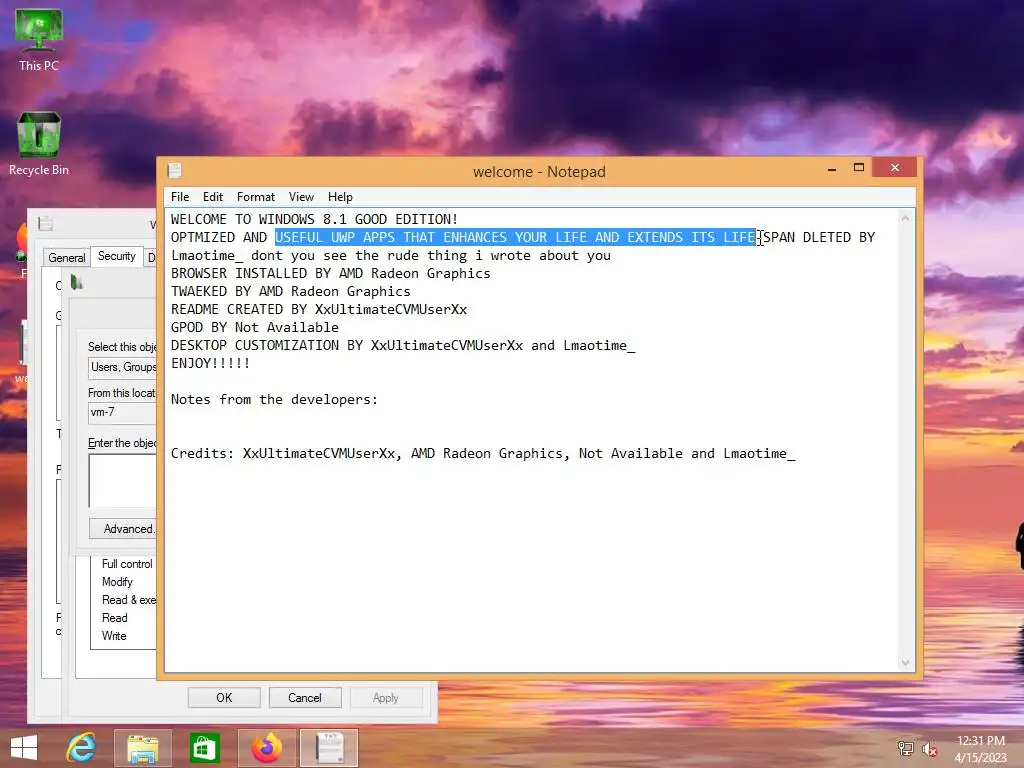This screenshot has width=1024, height=768.
Task: Click Cancel in the properties dialog
Action: [305, 697]
